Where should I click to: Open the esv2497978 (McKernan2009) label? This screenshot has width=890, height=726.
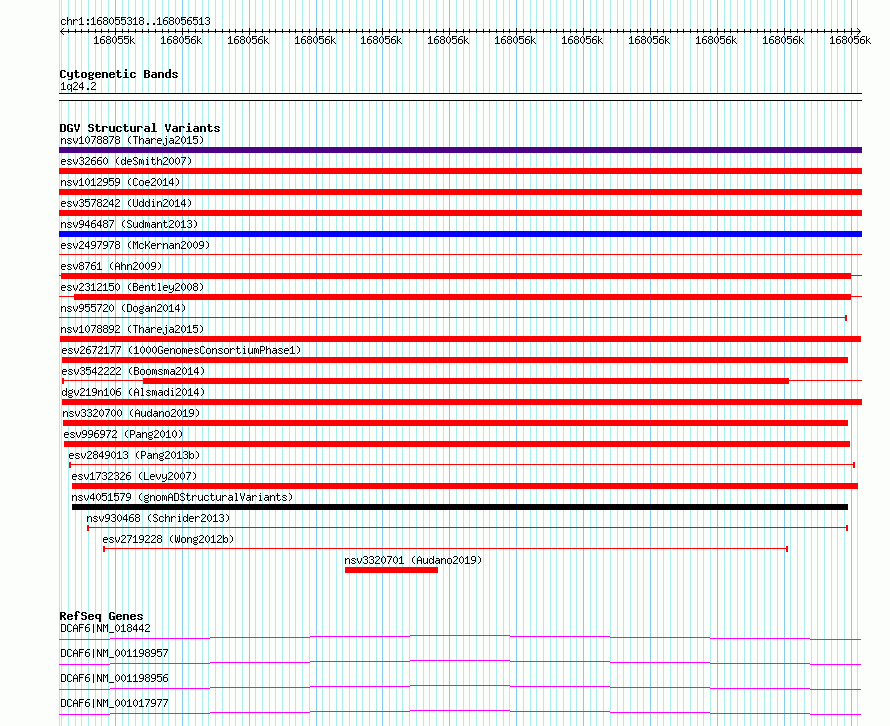[135, 245]
